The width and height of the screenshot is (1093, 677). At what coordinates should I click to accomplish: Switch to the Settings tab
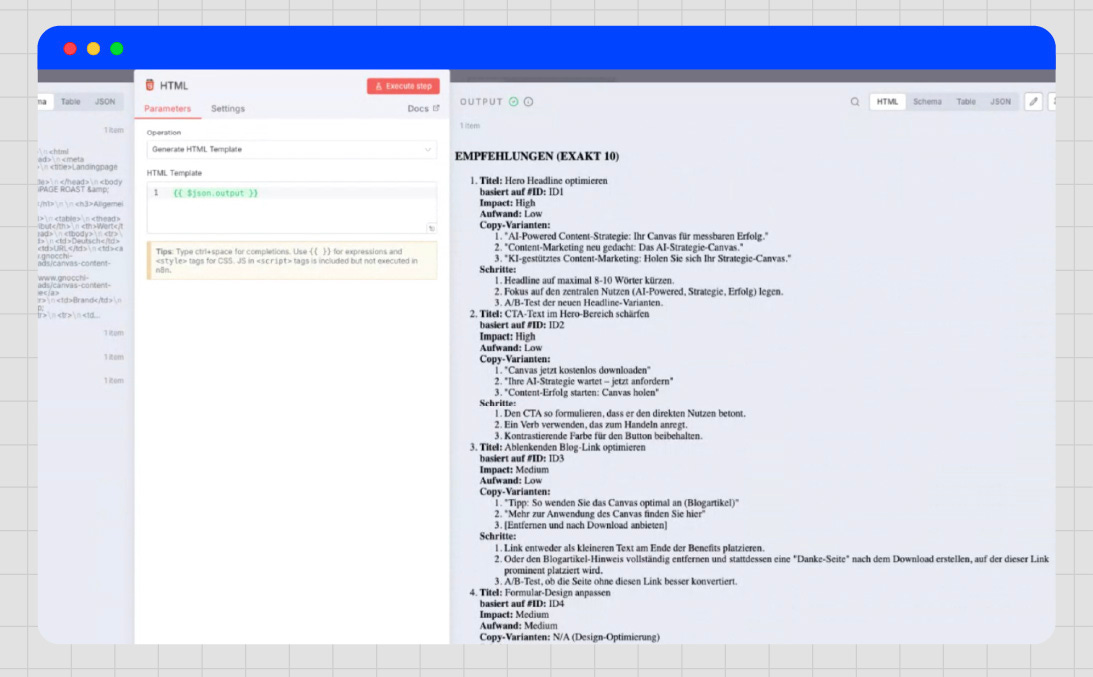(x=228, y=109)
